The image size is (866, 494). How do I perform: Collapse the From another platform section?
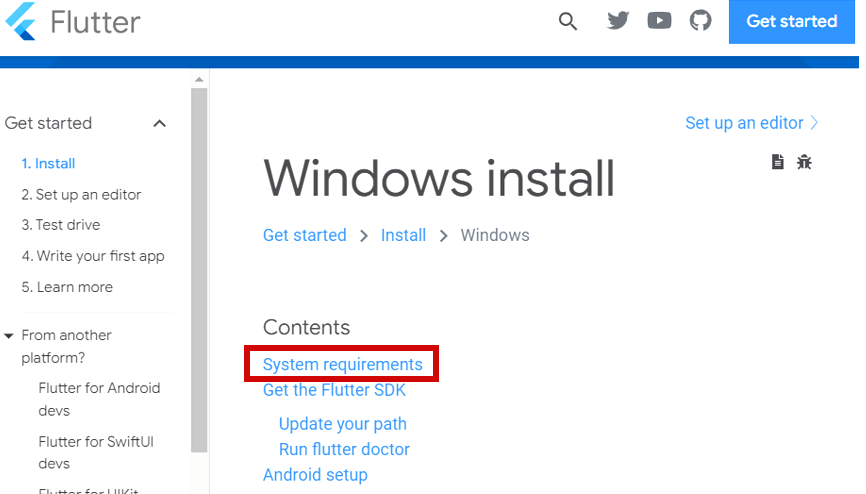point(9,335)
